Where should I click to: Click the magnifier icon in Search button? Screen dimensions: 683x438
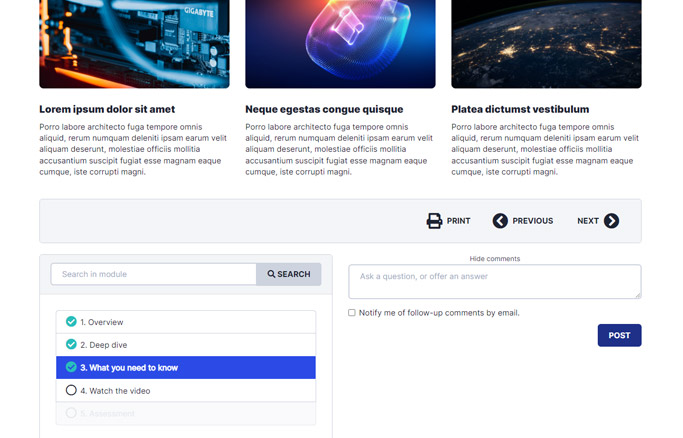(271, 274)
